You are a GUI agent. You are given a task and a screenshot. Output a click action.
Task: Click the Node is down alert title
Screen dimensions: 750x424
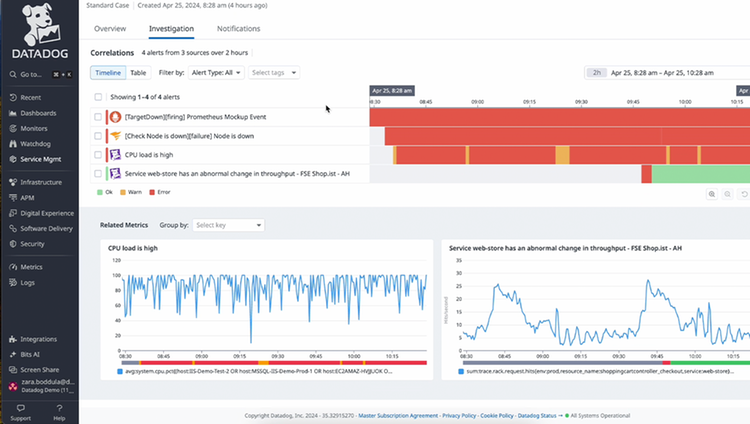pyautogui.click(x=189, y=136)
